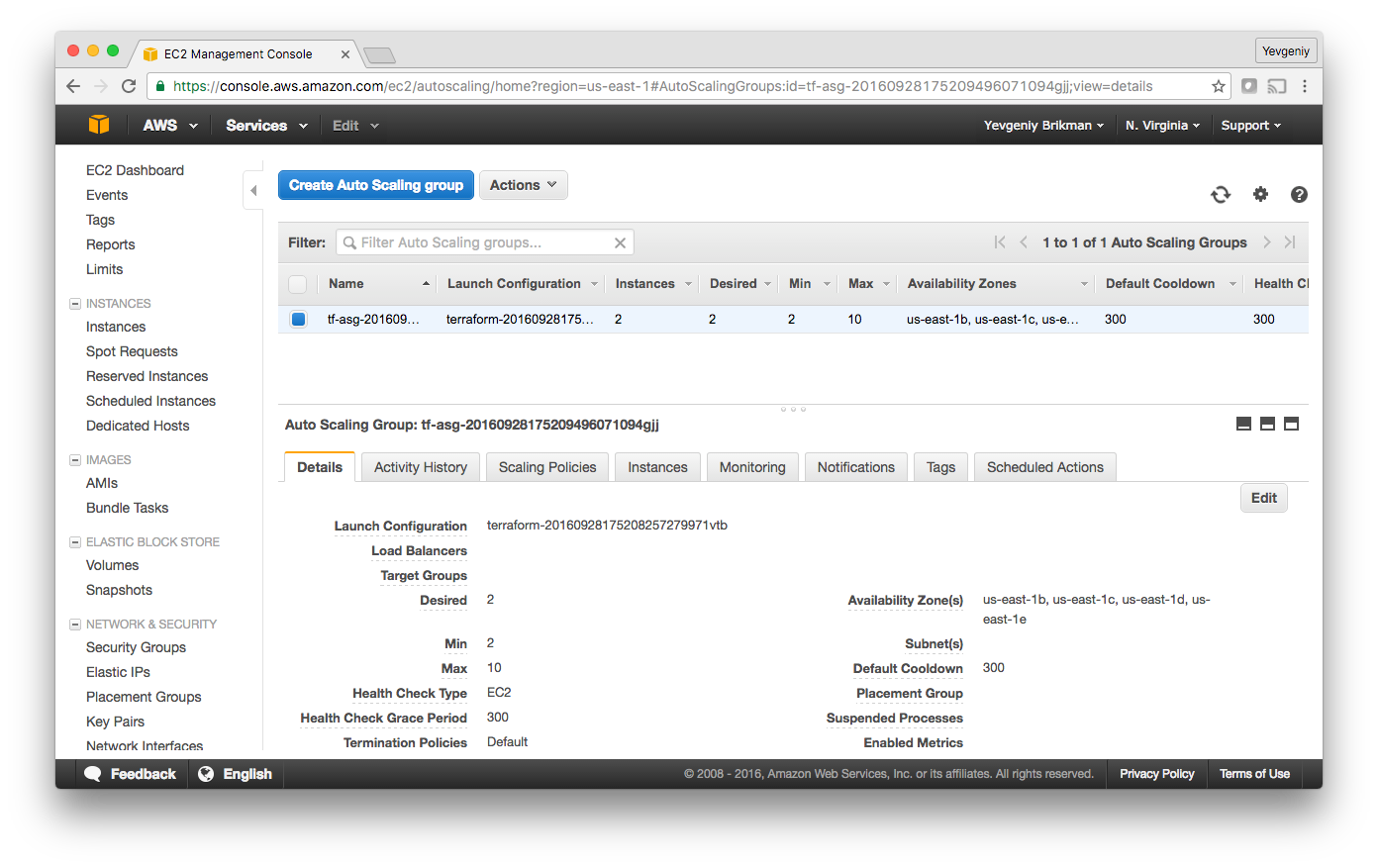Click the Filter Auto Scaling groups field
The width and height of the screenshot is (1378, 868).
coord(485,242)
